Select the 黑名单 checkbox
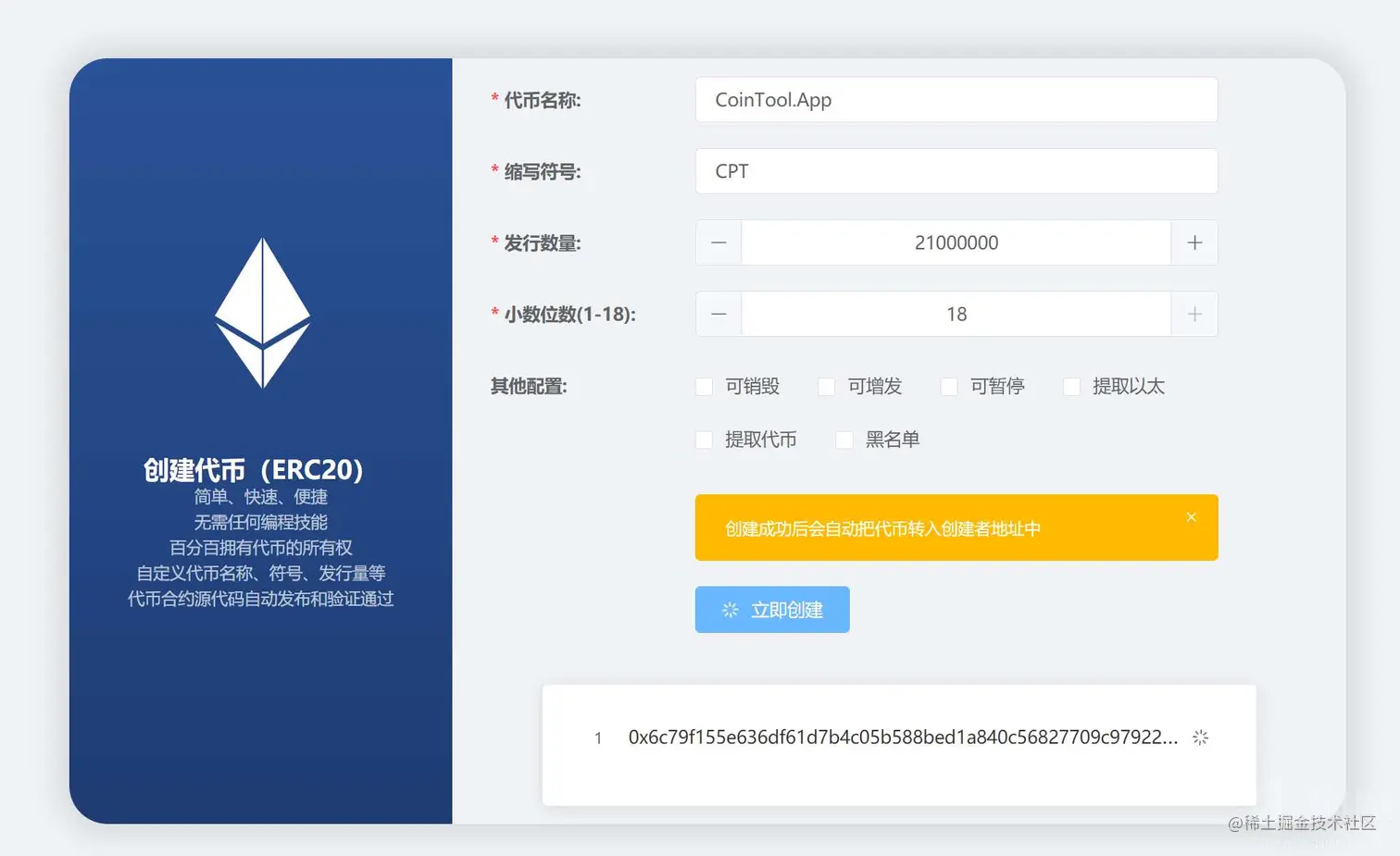Image resolution: width=1400 pixels, height=856 pixels. [x=844, y=440]
